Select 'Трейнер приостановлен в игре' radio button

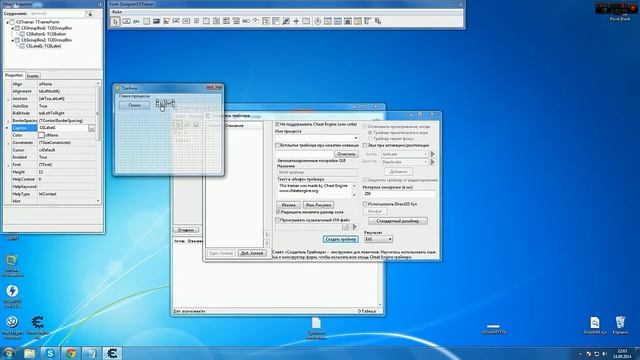click(x=370, y=133)
